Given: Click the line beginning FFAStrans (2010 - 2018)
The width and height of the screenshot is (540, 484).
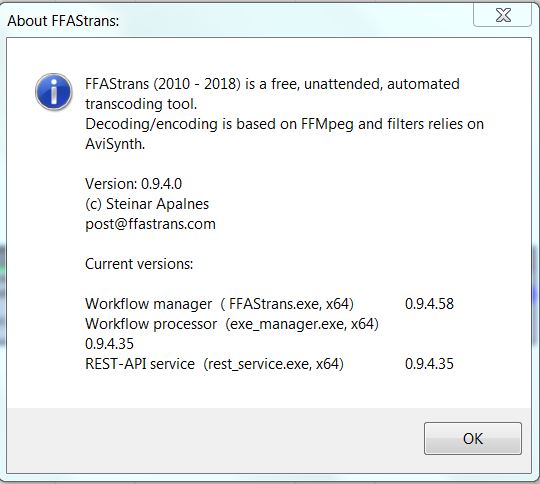Looking at the screenshot, I should (x=272, y=84).
